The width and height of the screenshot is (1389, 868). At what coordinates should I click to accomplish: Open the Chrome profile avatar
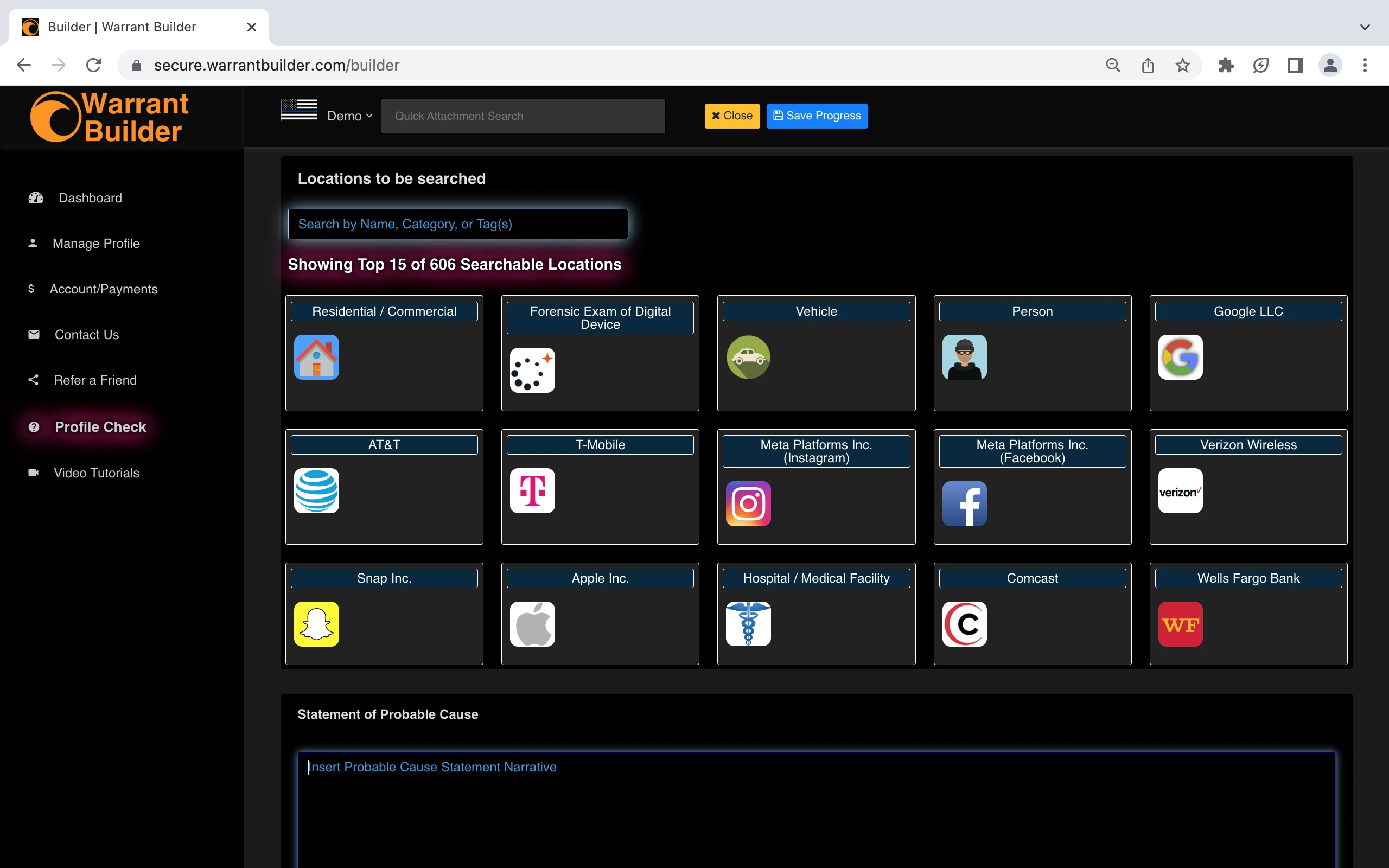(x=1330, y=66)
